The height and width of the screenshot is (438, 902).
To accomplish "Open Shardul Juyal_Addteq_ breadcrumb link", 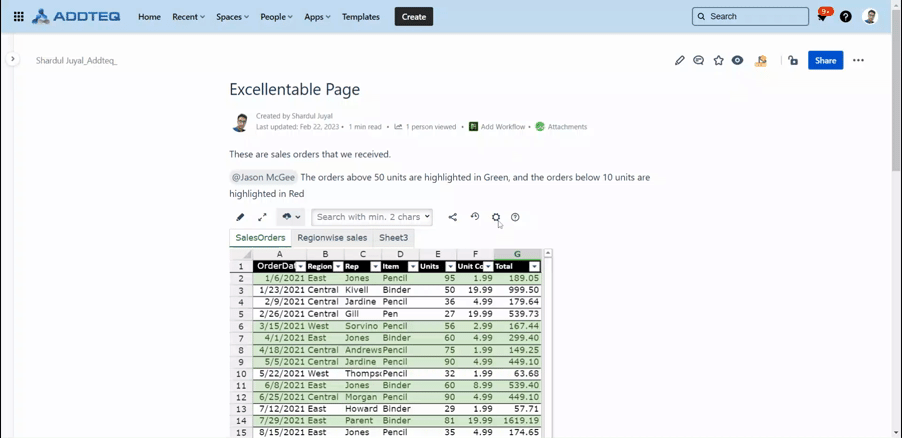I will tap(77, 60).
